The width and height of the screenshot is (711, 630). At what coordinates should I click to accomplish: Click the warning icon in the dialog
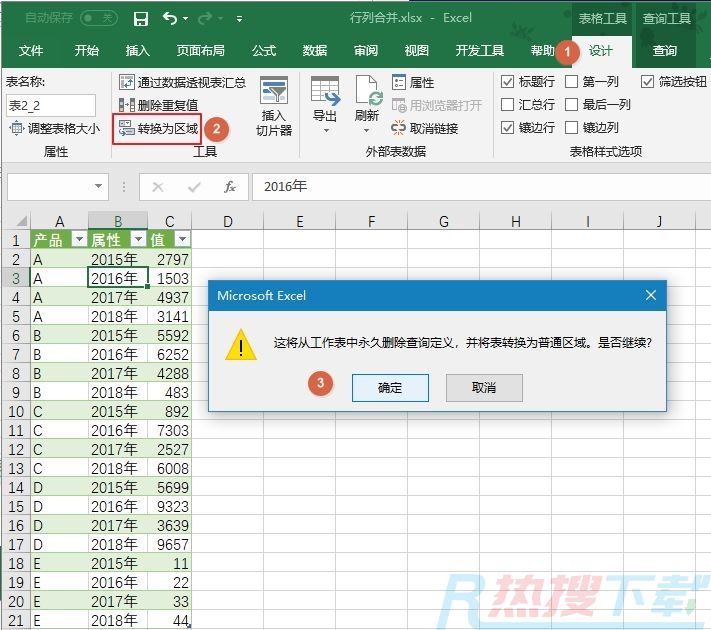(x=241, y=345)
